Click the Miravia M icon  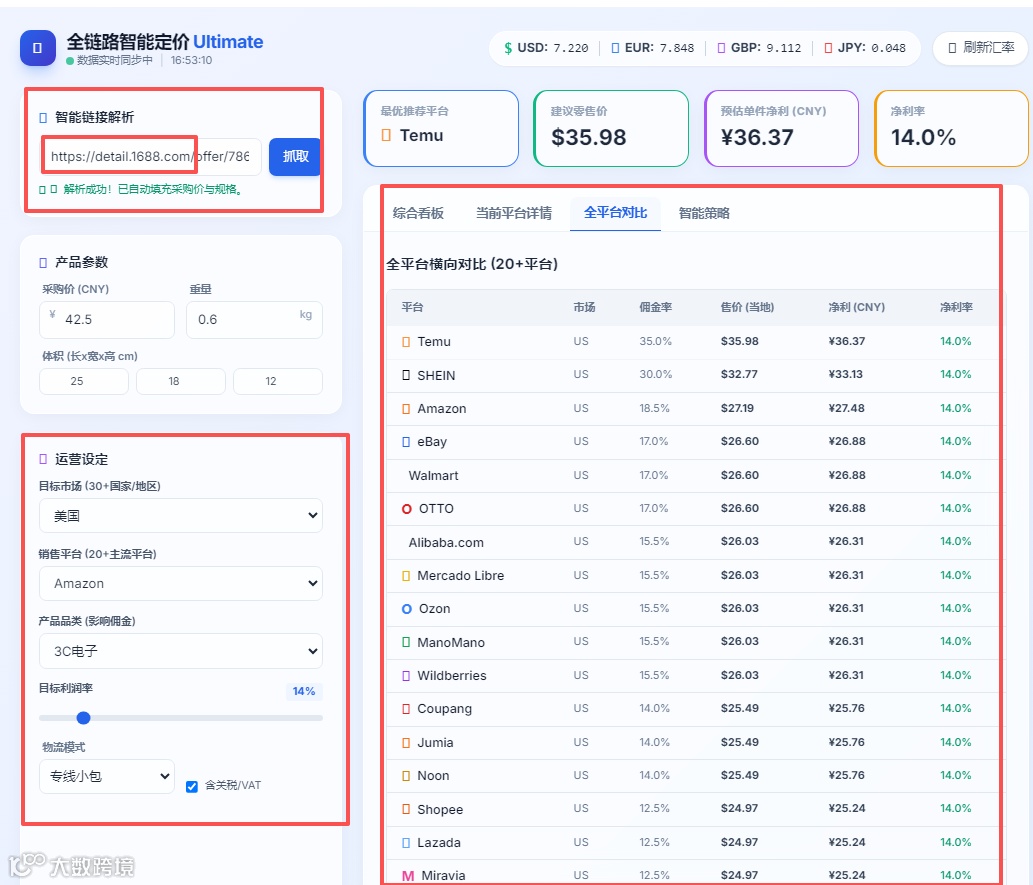pos(408,876)
